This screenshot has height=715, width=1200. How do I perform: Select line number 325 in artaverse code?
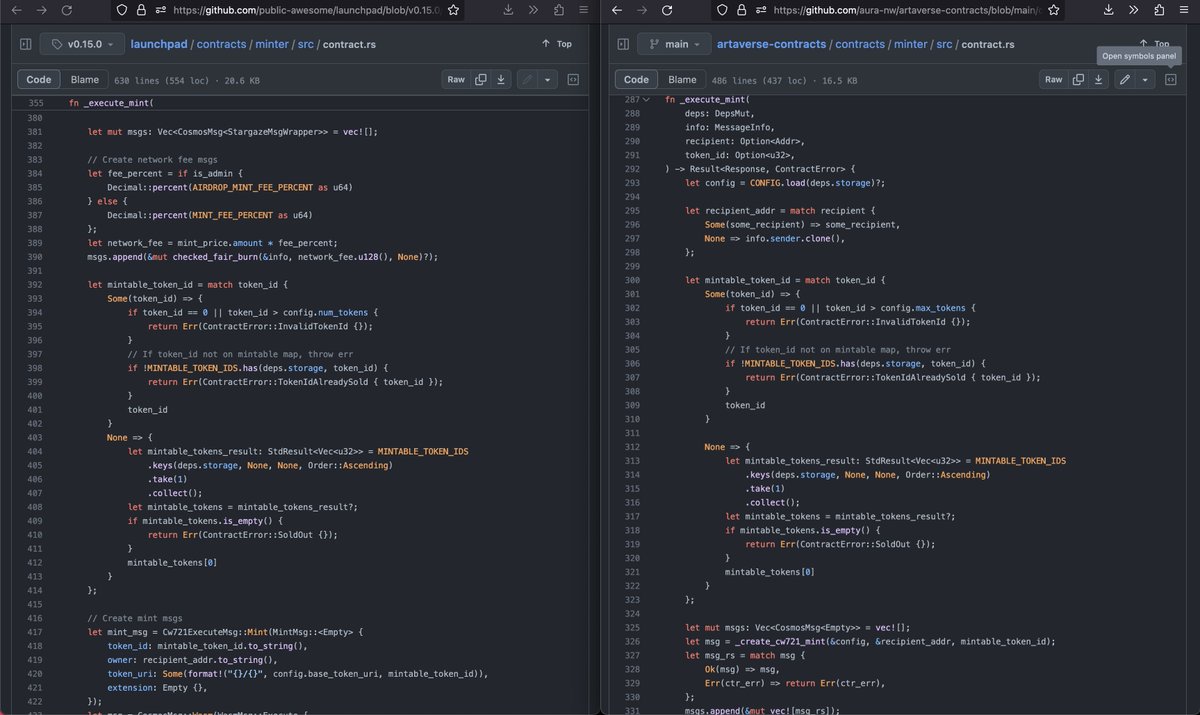click(632, 627)
